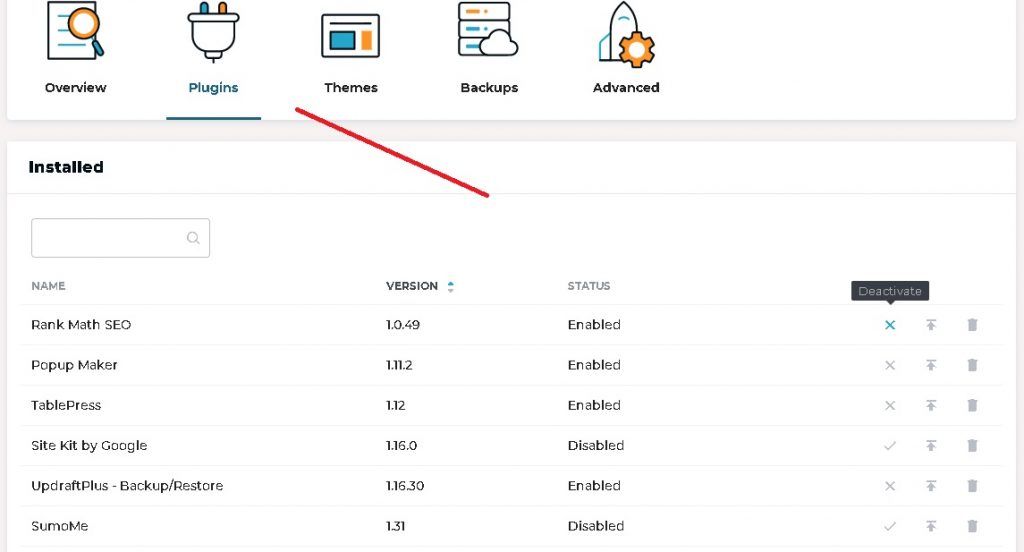Update the Site Kit by Google plugin
1024x552 pixels.
pyautogui.click(x=931, y=446)
